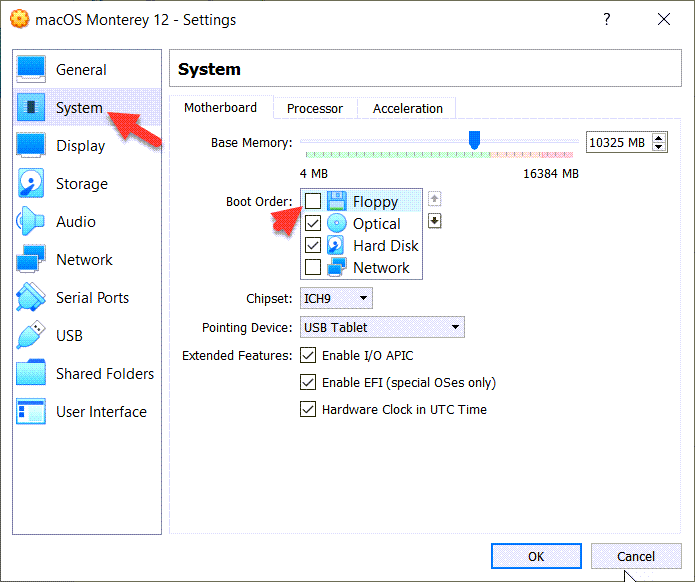Image resolution: width=695 pixels, height=582 pixels.
Task: Click the Base Memory slider handle
Action: click(x=474, y=140)
